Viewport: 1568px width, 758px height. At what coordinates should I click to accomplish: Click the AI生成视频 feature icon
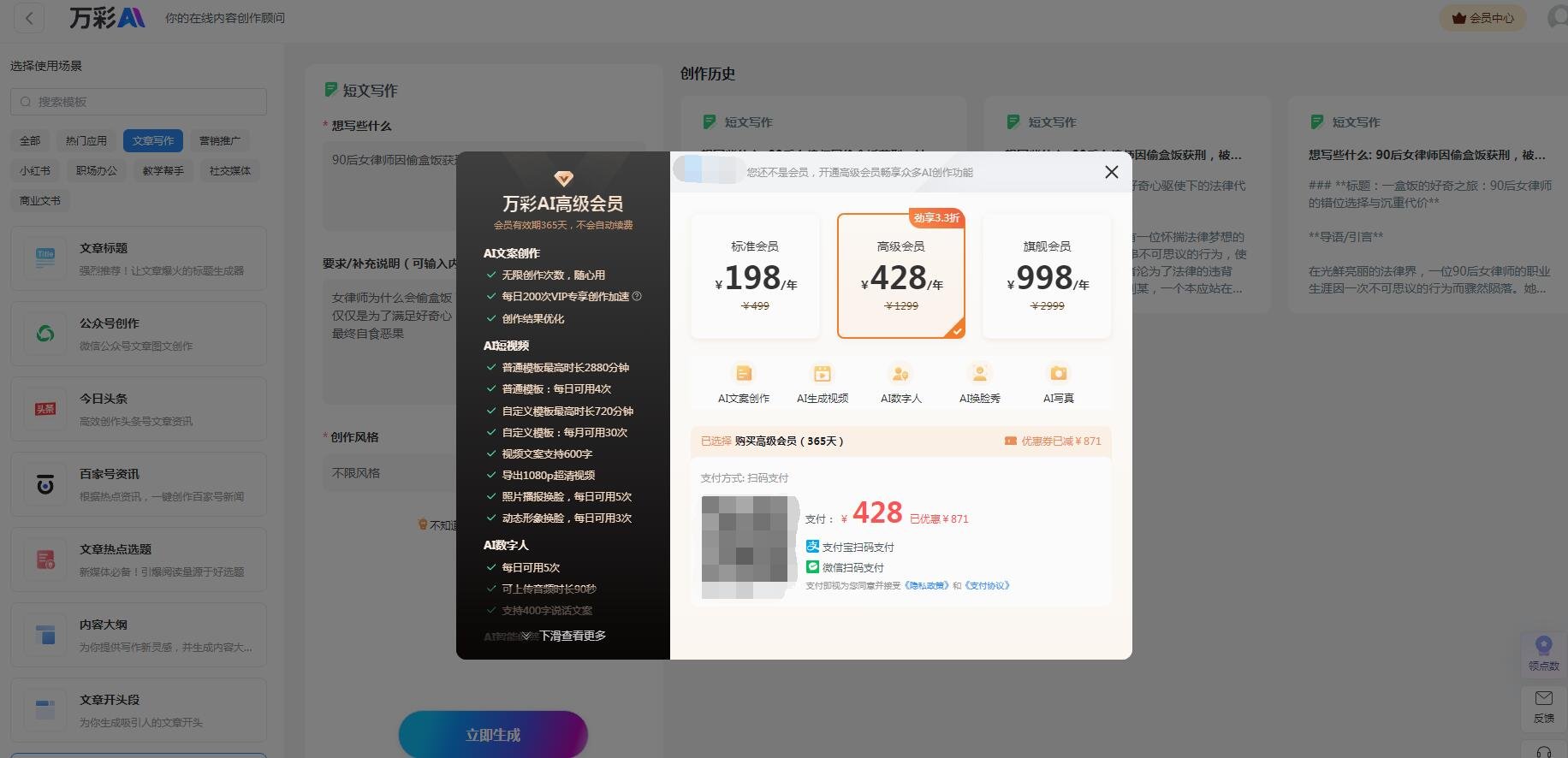tap(823, 374)
